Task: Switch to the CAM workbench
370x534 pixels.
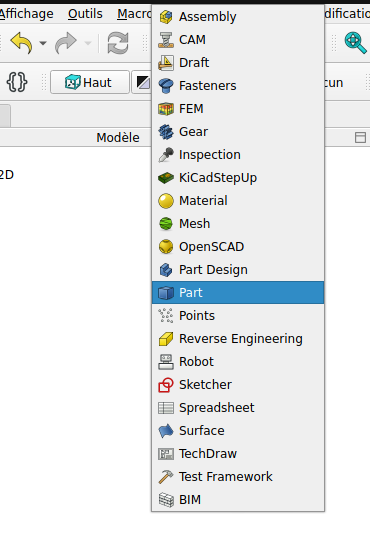Action: [238, 40]
